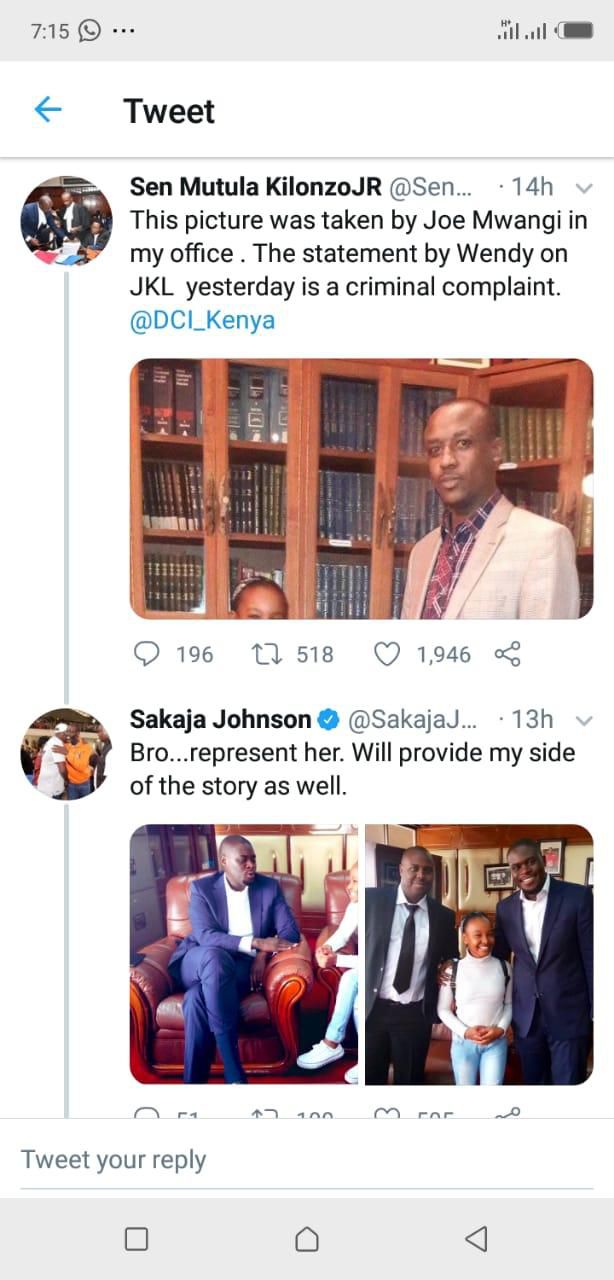Viewport: 614px width, 1280px height.
Task: Open Android recent apps square button
Action: click(136, 1239)
